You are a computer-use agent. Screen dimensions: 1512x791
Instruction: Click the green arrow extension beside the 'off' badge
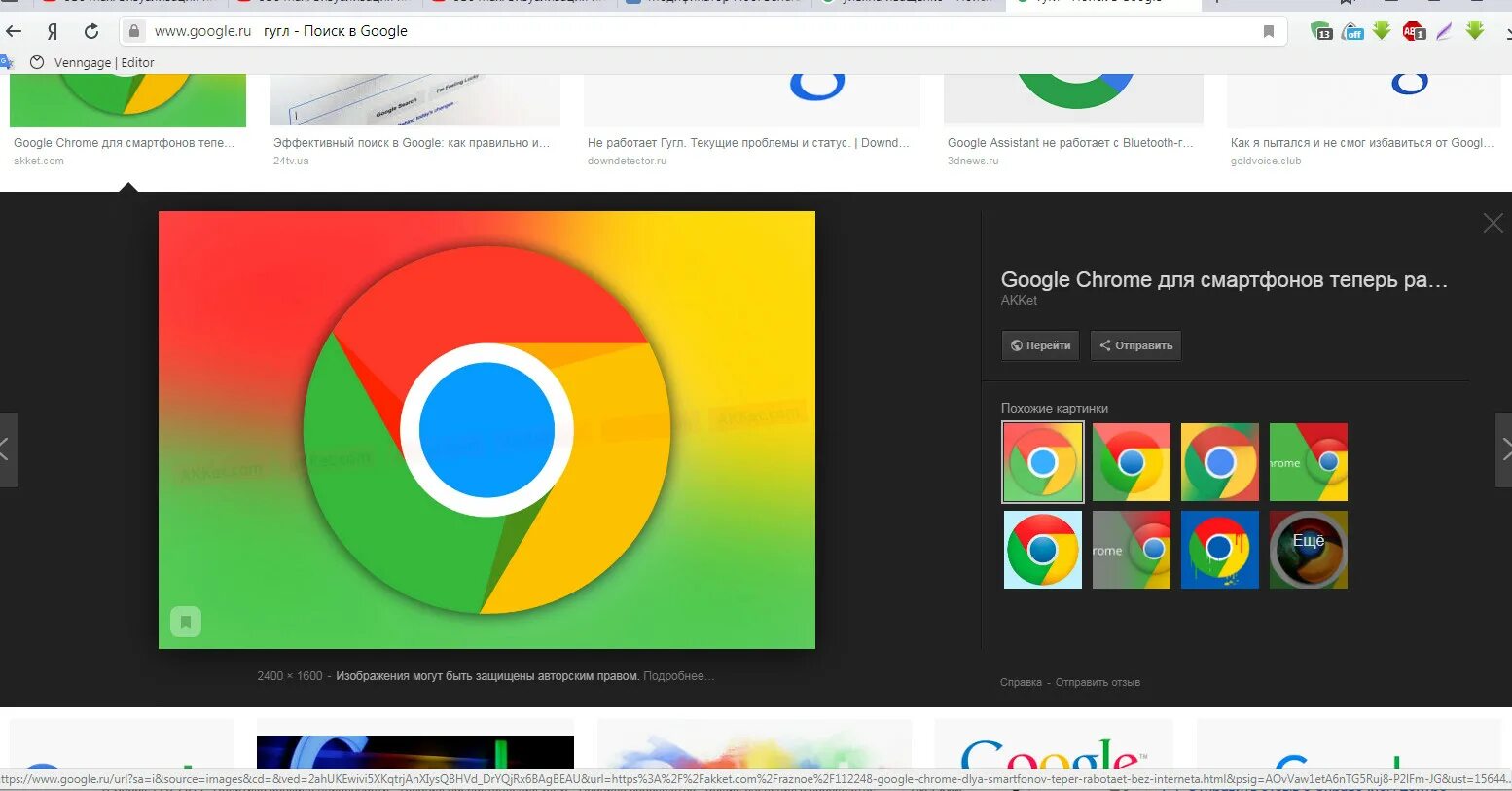click(1382, 31)
